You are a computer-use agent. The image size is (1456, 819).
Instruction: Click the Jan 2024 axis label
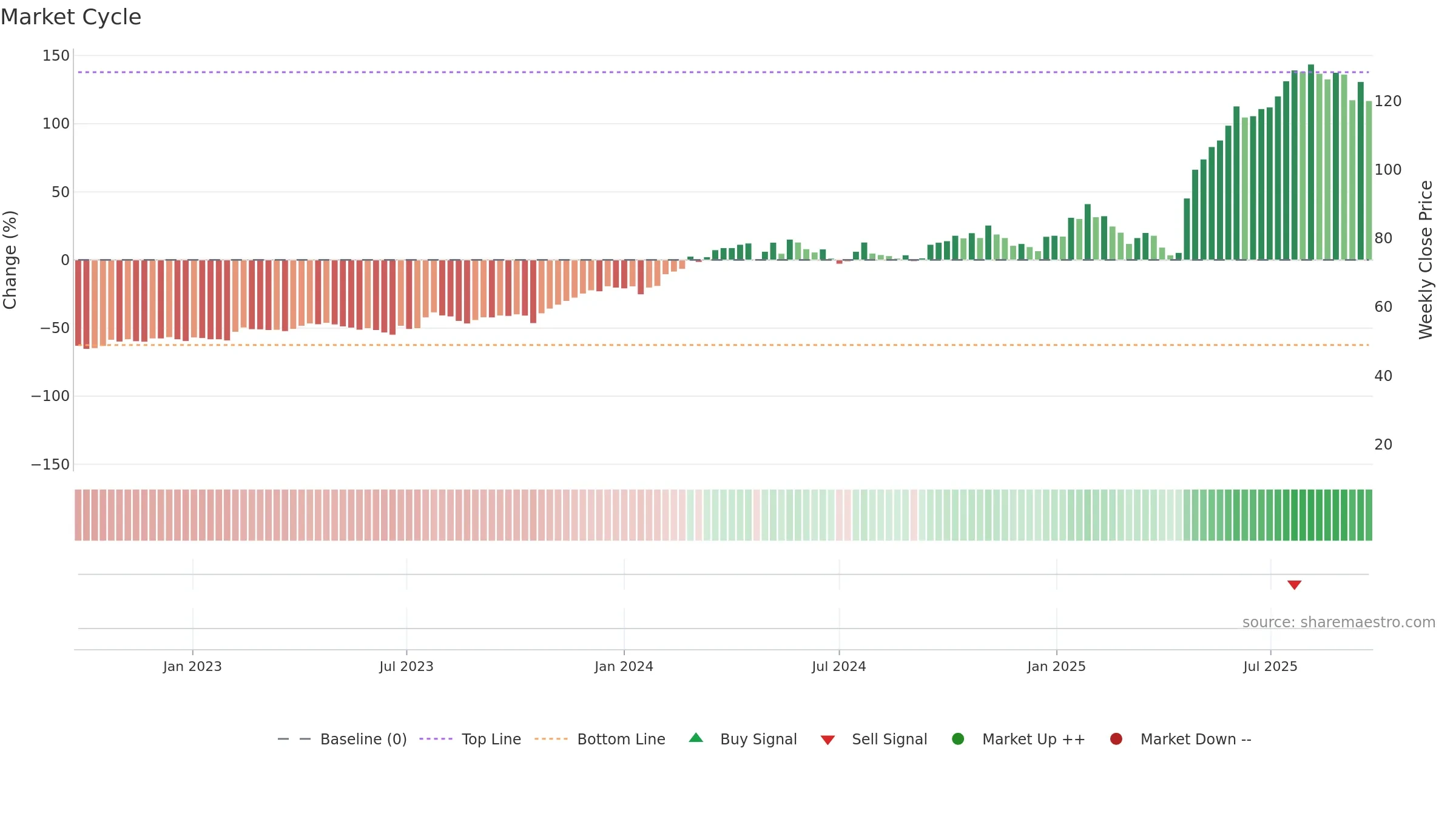point(624,667)
